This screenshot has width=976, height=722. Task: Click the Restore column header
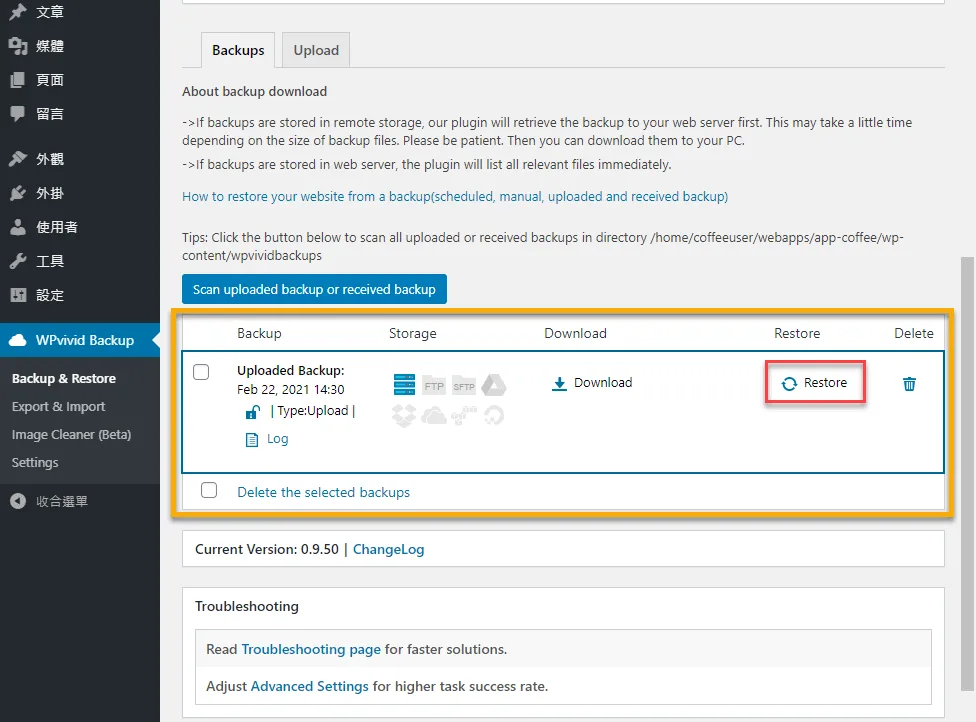[x=797, y=334]
